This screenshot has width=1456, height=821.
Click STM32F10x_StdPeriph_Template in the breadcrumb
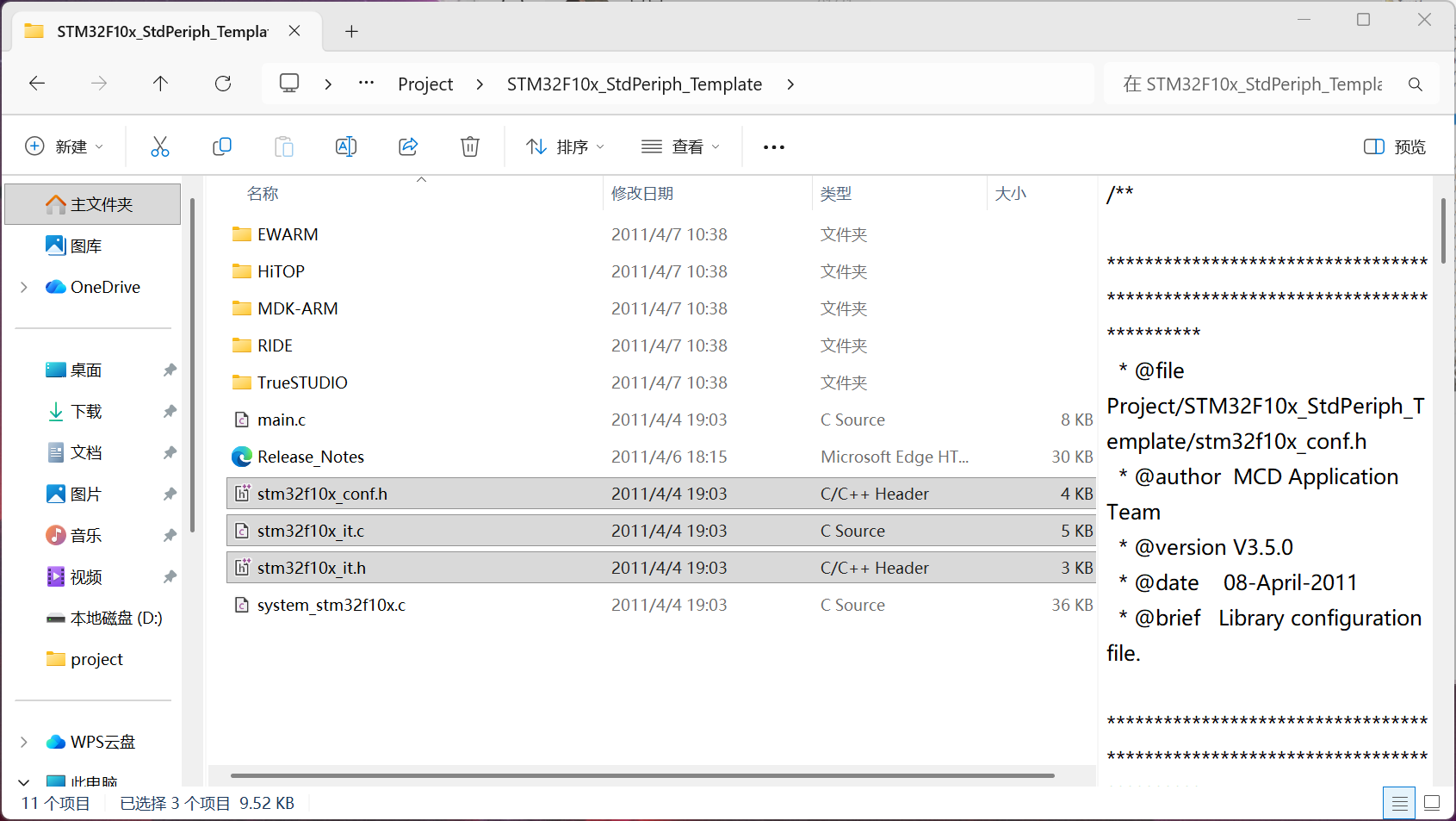(x=635, y=84)
